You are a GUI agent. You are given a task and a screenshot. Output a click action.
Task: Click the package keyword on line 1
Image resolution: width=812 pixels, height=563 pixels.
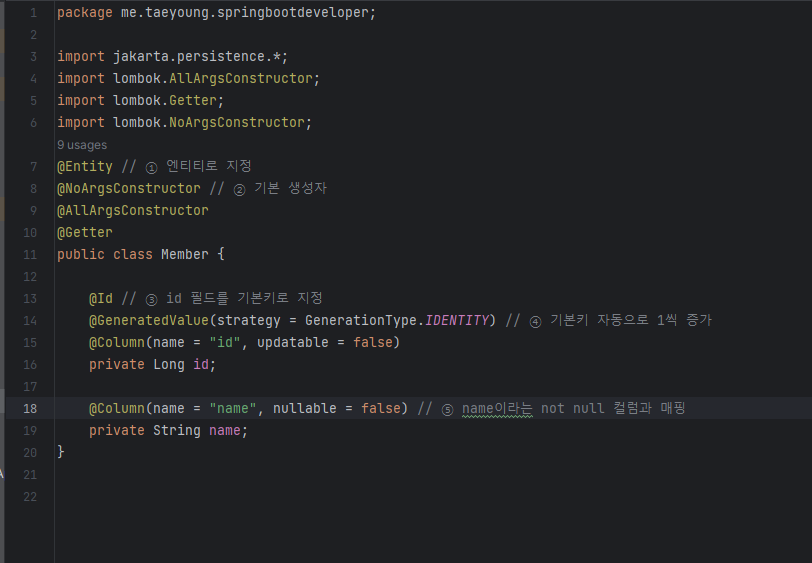84,12
